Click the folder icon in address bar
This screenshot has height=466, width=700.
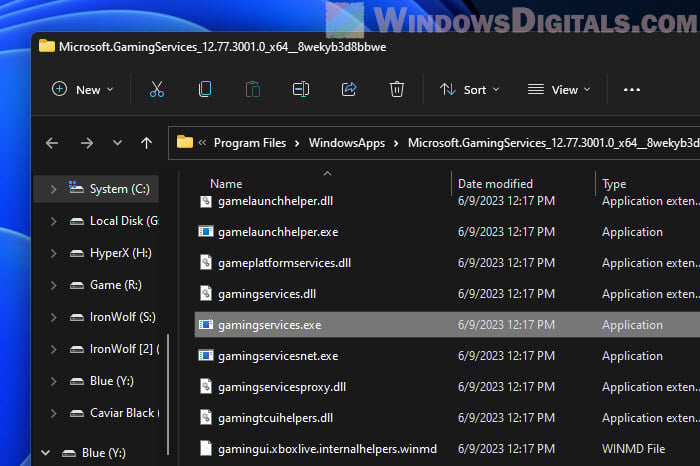[185, 142]
